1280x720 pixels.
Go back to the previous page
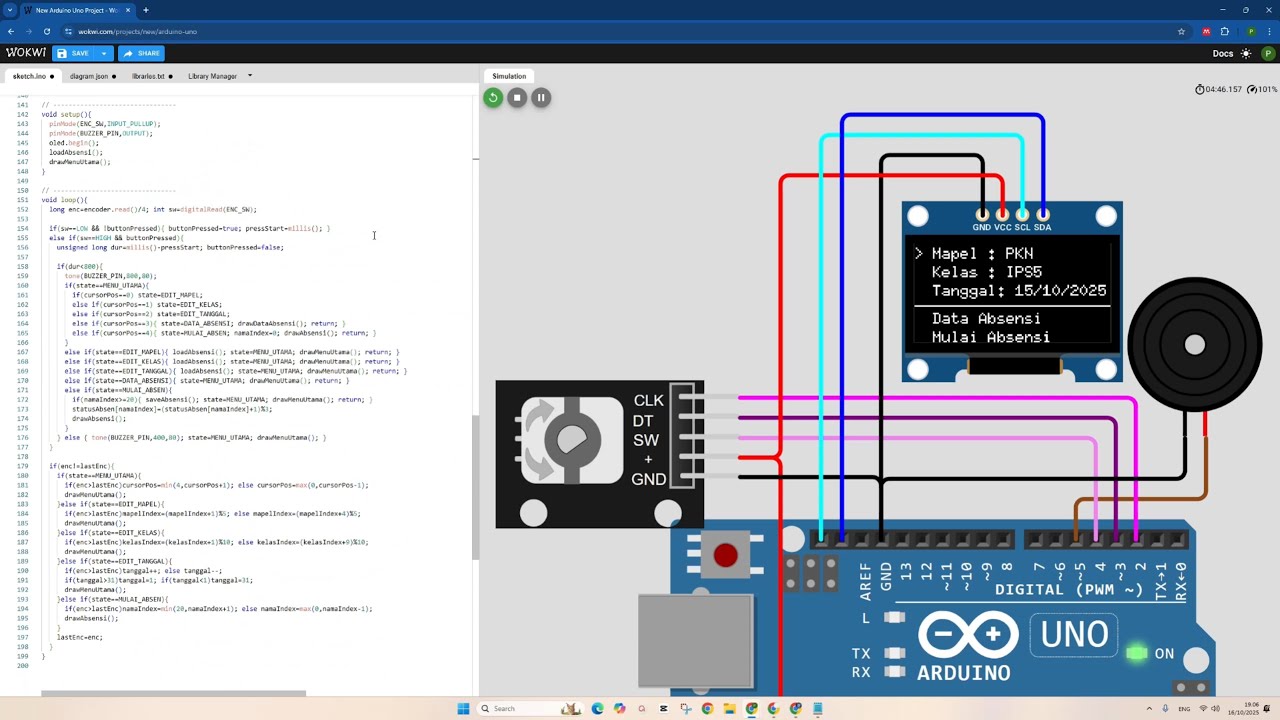(x=11, y=31)
